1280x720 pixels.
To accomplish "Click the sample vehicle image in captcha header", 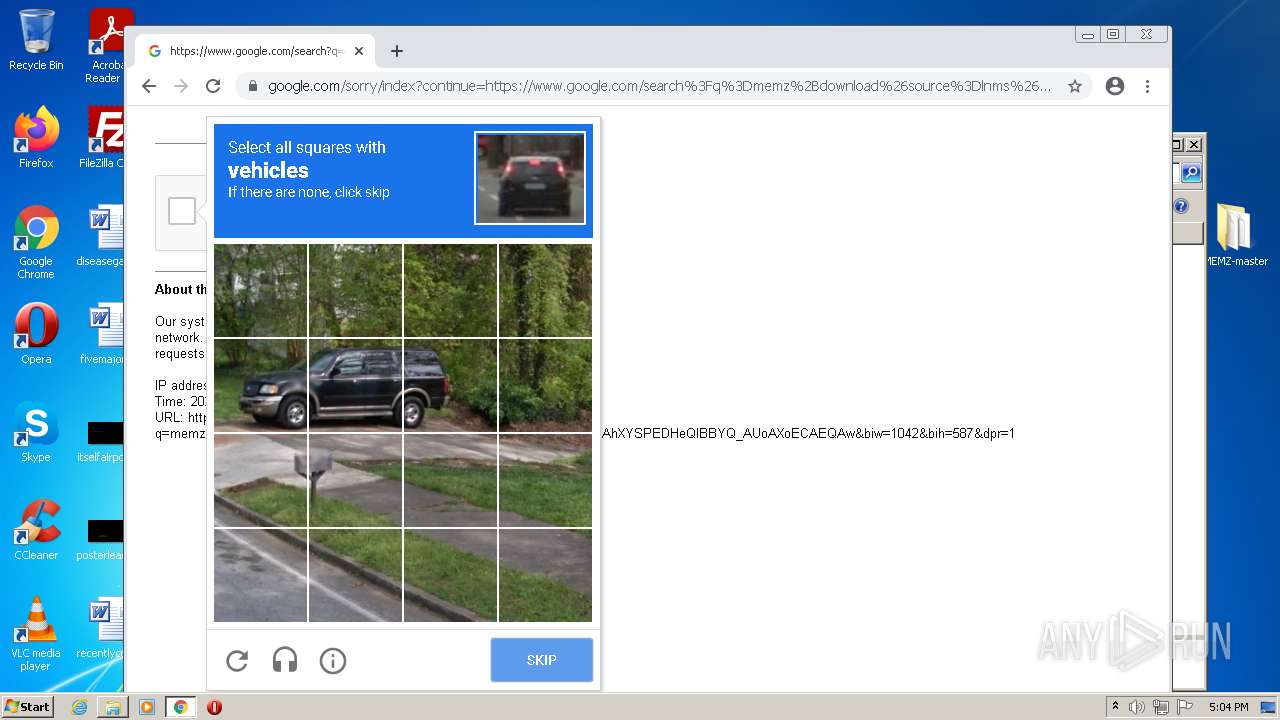I will (x=530, y=178).
